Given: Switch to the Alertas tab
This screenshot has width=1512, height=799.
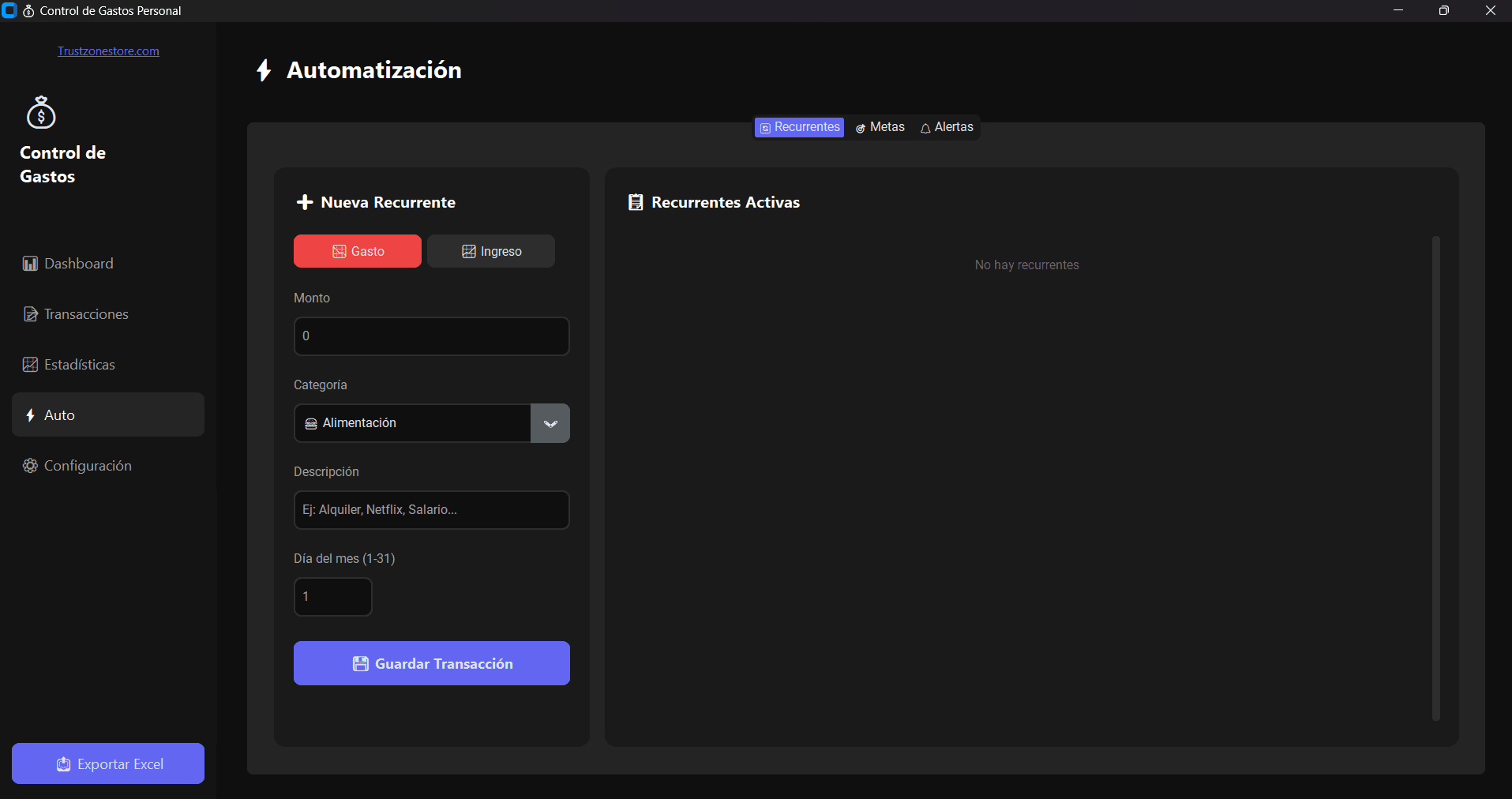Looking at the screenshot, I should coord(947,127).
